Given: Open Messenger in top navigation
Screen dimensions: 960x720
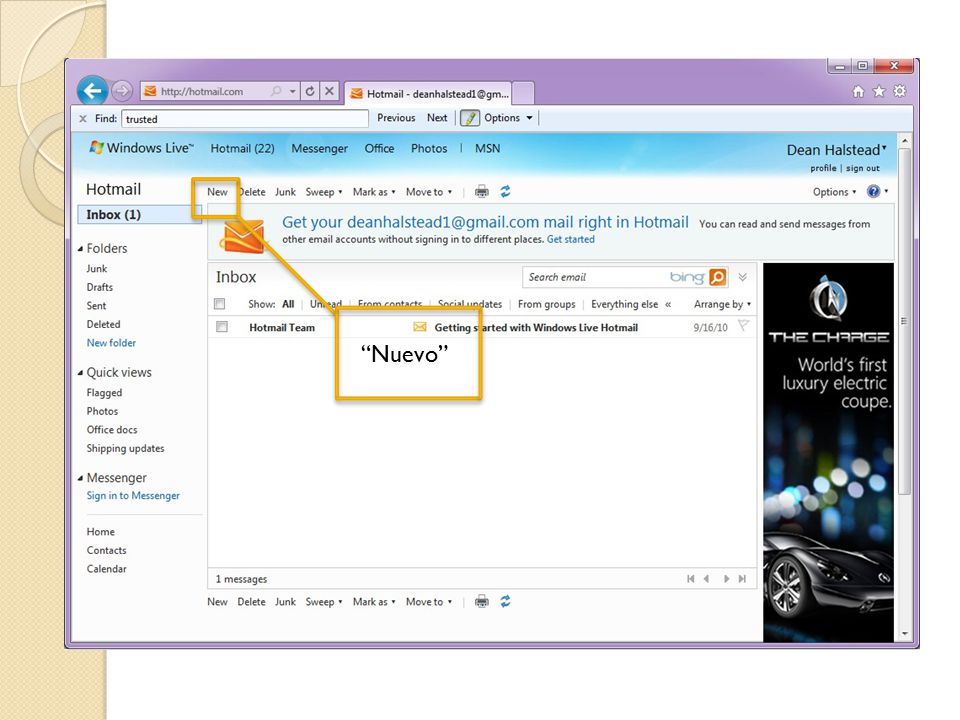Looking at the screenshot, I should click(x=320, y=148).
